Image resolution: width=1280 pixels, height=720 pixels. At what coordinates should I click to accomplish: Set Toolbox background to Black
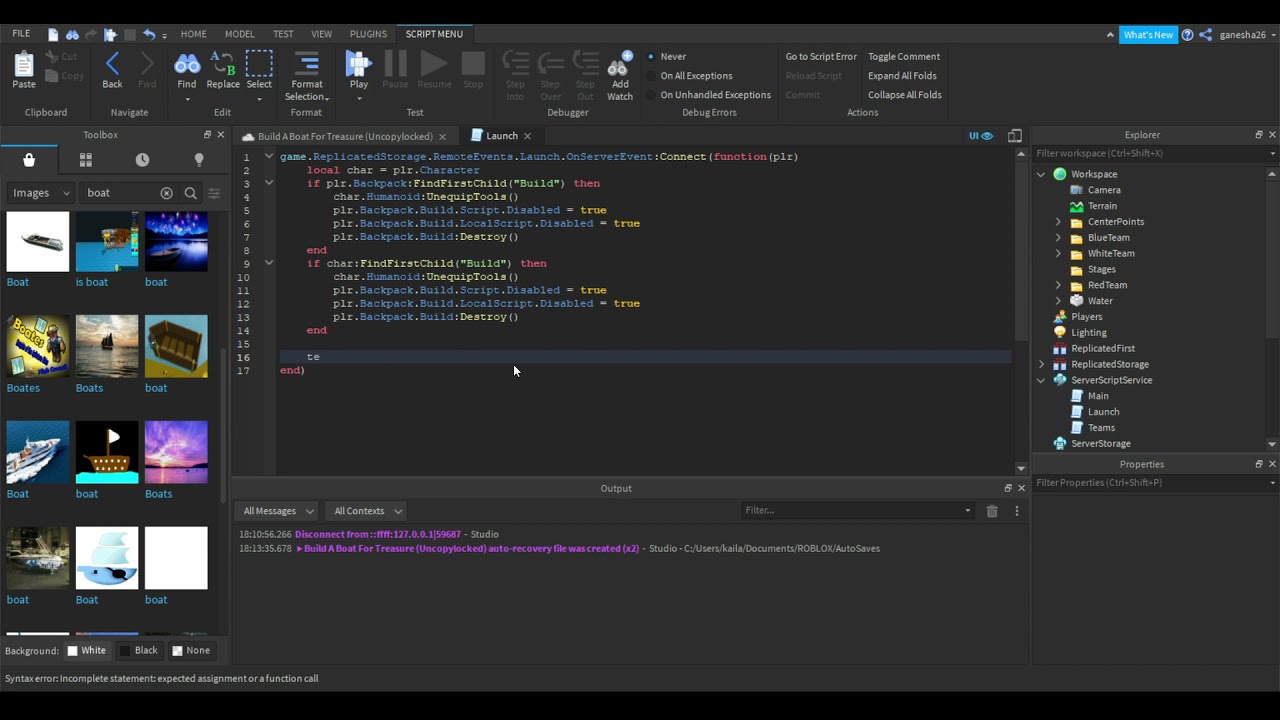139,651
